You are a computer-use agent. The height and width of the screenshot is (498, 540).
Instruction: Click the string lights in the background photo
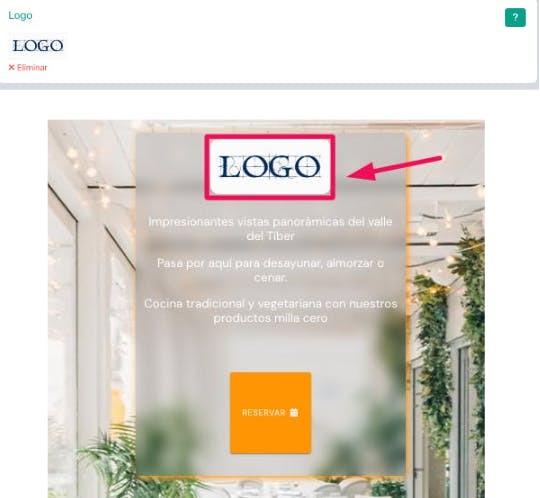tap(91, 162)
